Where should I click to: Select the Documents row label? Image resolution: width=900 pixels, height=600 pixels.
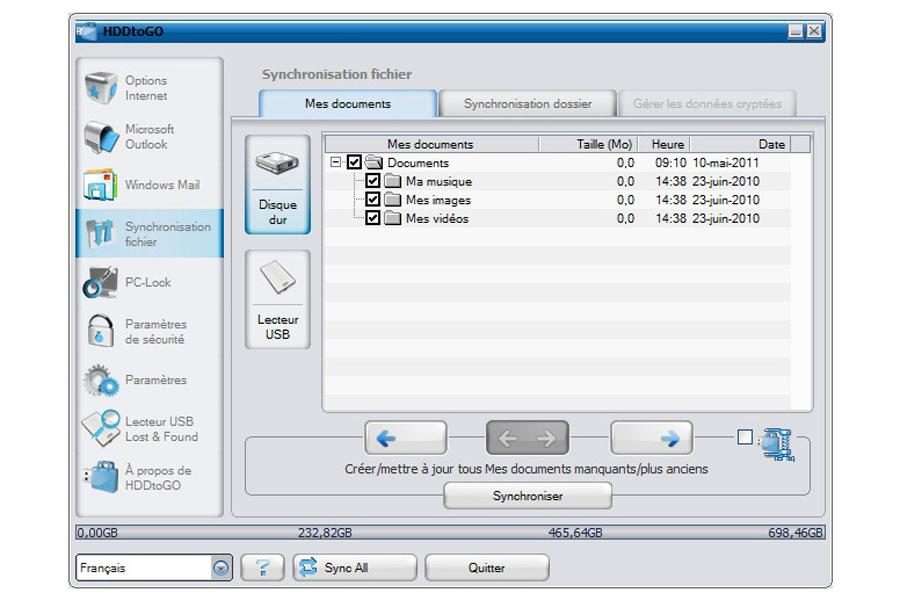click(418, 162)
